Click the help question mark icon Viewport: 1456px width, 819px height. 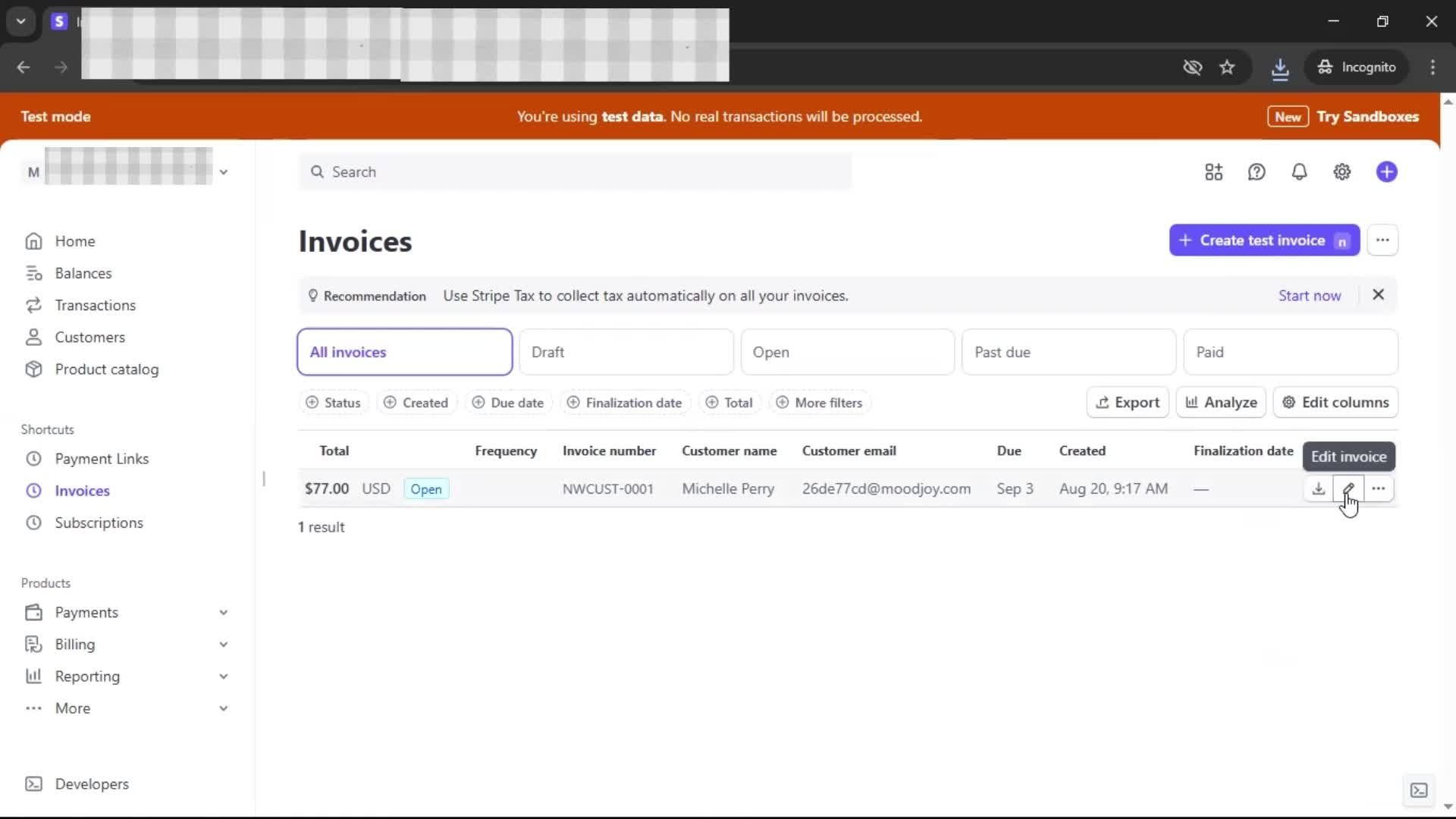click(x=1257, y=172)
